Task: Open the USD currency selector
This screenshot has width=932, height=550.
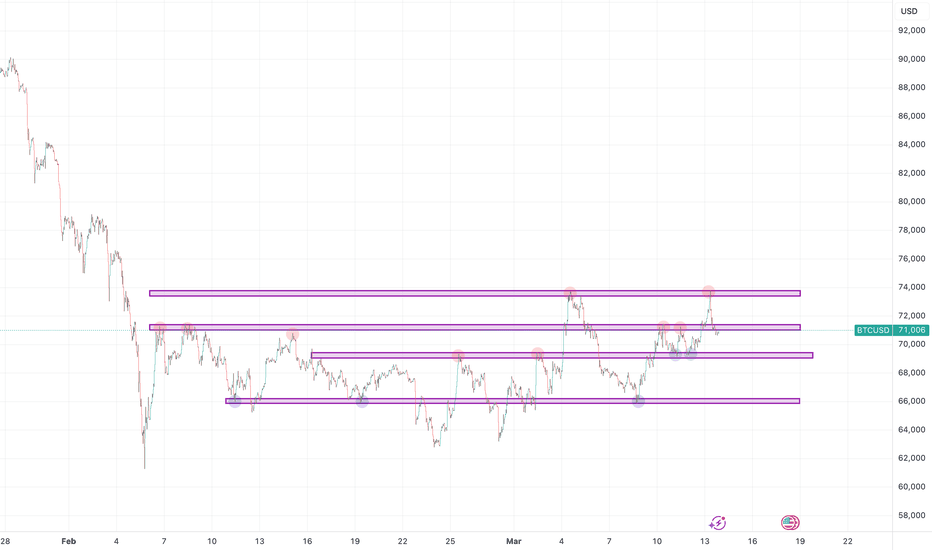Action: tap(909, 11)
